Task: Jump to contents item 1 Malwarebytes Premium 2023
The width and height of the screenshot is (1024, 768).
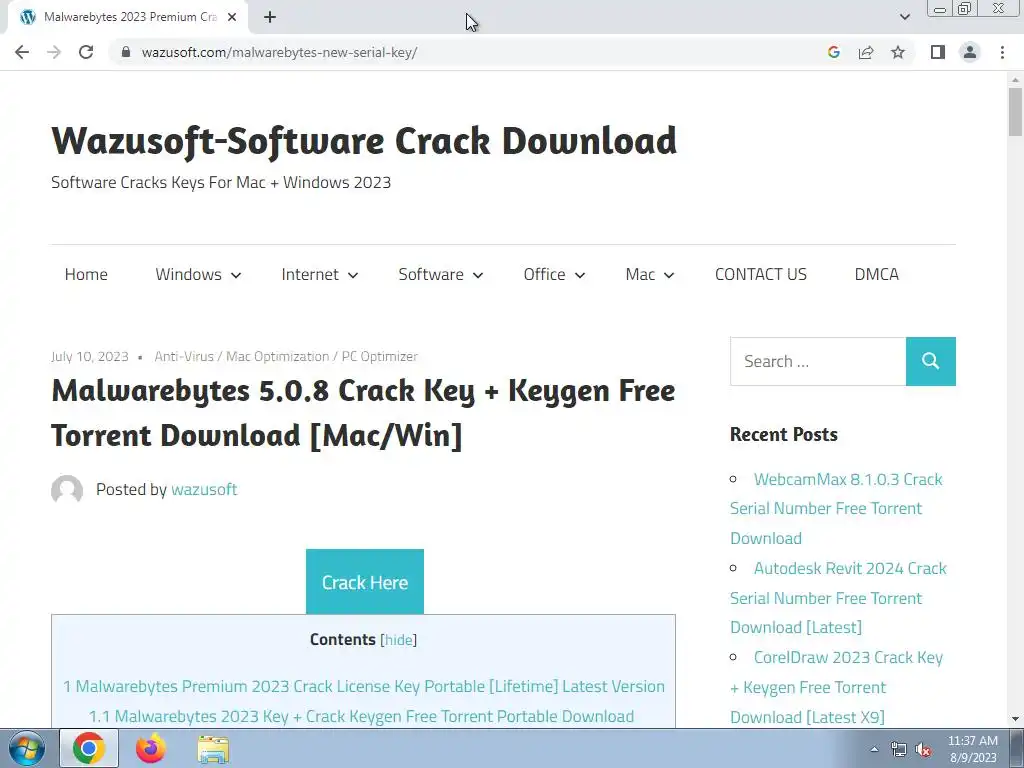Action: (364, 686)
